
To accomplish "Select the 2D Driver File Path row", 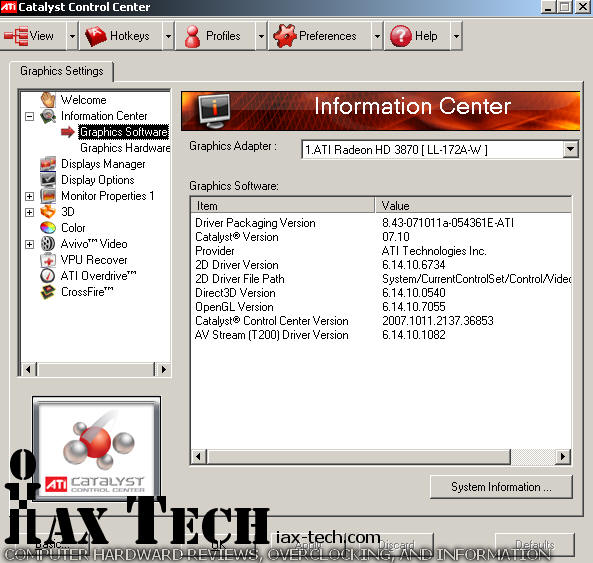I will 381,279.
